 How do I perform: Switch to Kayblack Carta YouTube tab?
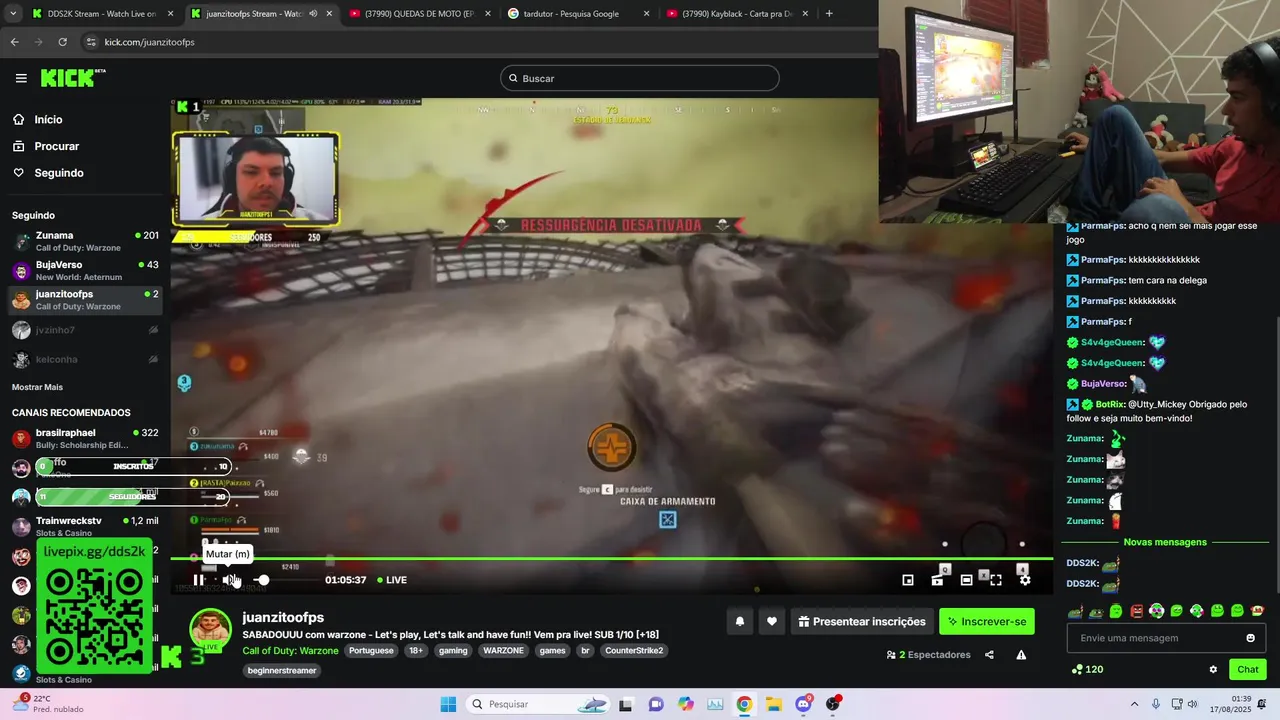point(737,14)
